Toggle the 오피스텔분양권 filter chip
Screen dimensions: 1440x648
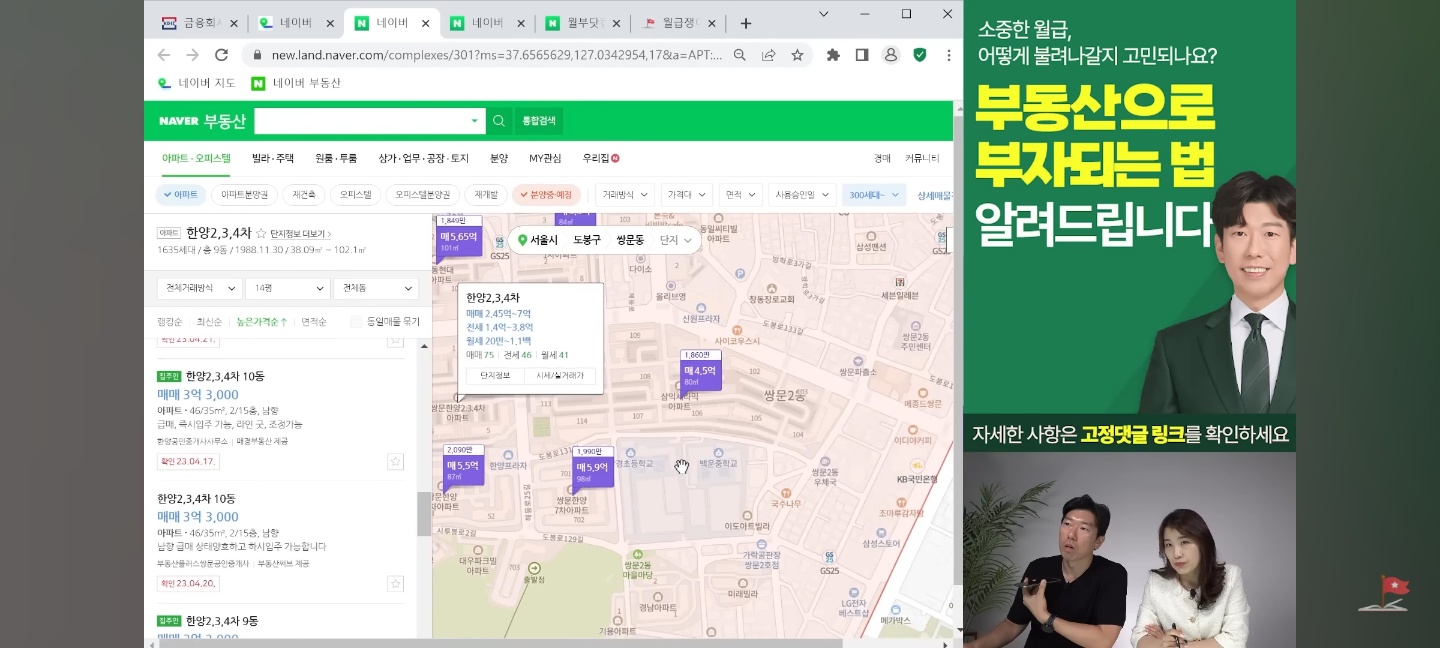pyautogui.click(x=422, y=195)
